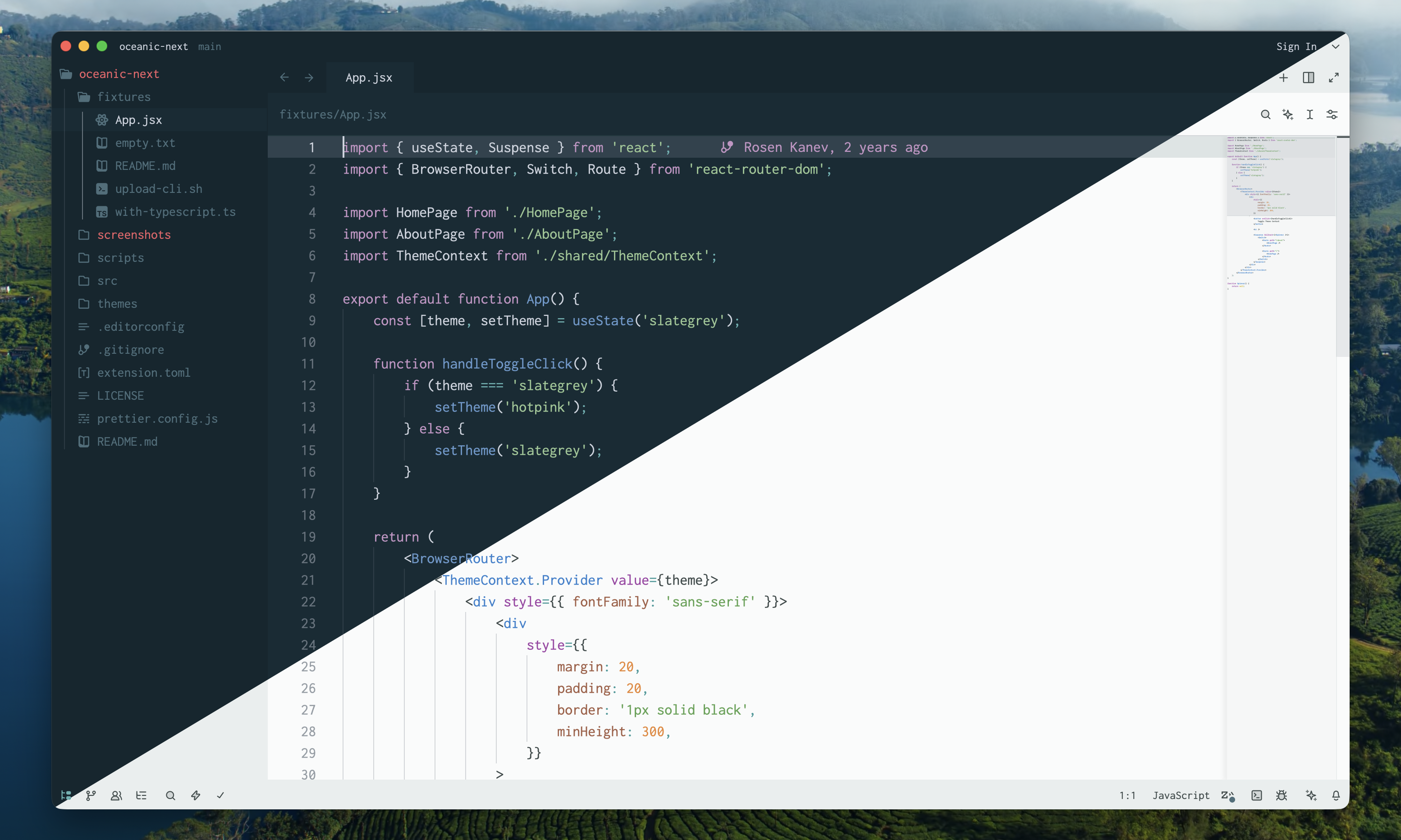The image size is (1401, 840).
Task: Collapse the oceanic-next root folder
Action: [160, 73]
